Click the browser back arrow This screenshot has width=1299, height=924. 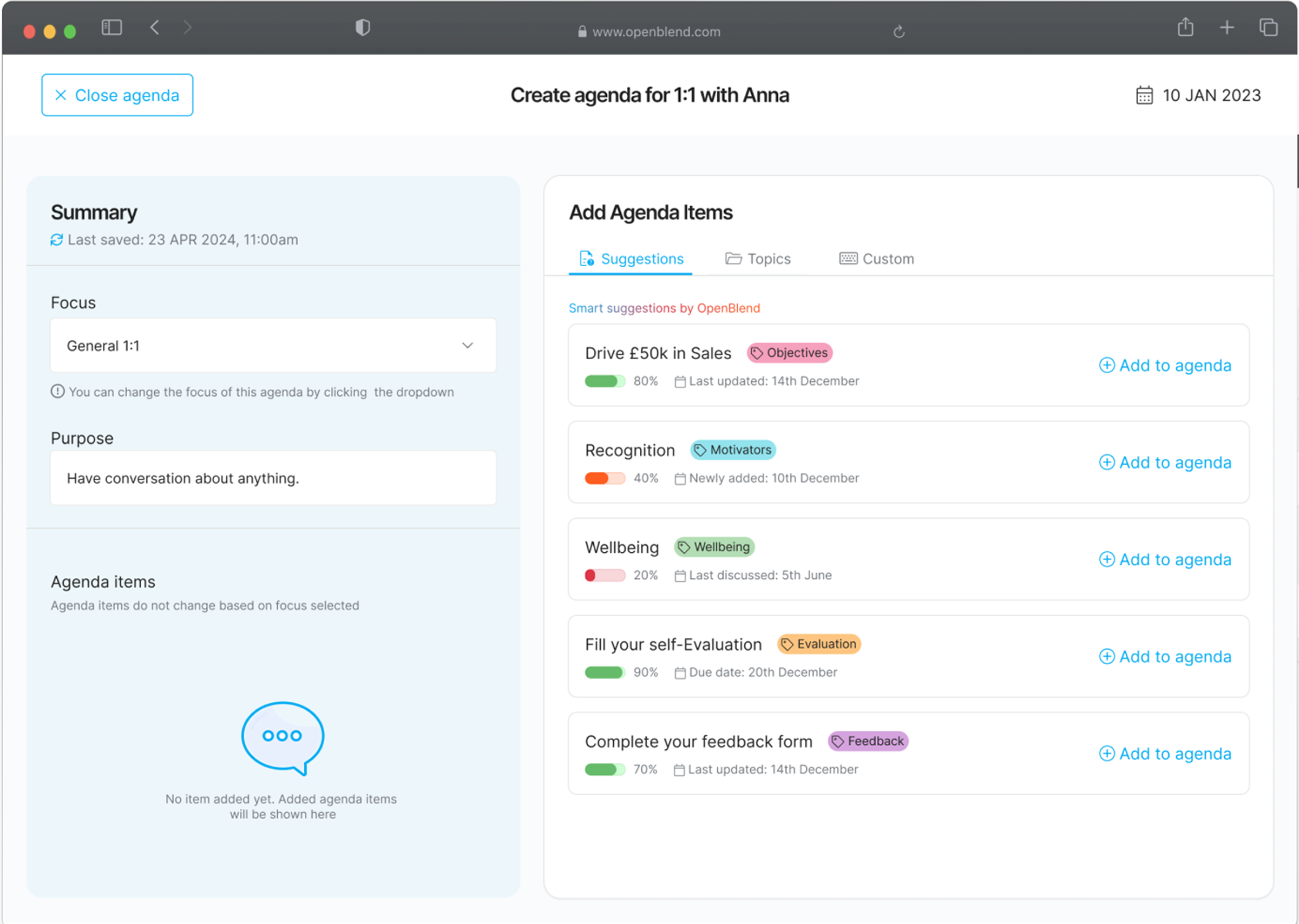154,27
